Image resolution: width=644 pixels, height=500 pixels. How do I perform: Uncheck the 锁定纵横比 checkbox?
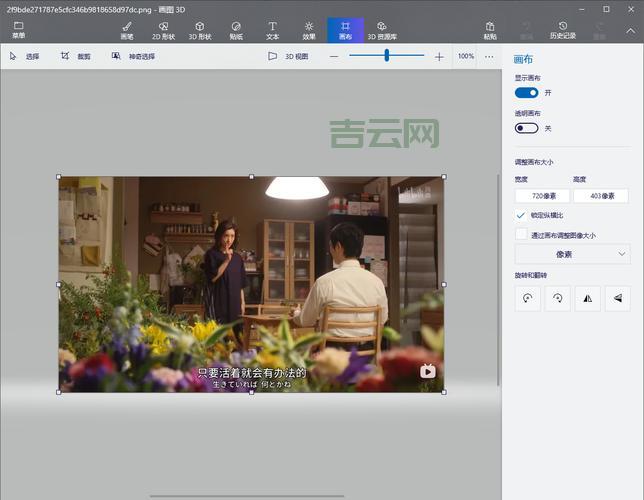click(x=521, y=215)
